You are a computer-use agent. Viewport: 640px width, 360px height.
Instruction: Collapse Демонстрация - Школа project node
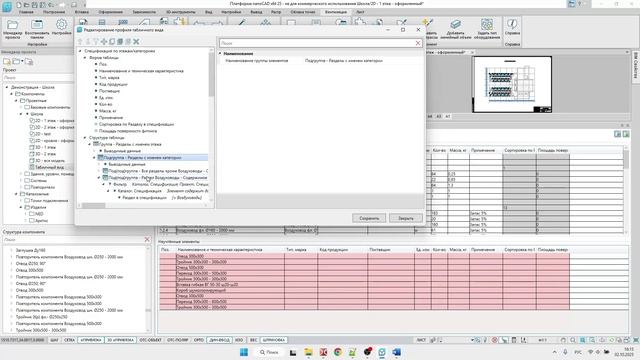[x=7, y=87]
